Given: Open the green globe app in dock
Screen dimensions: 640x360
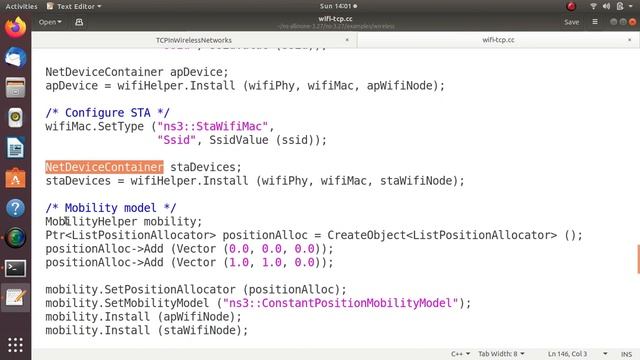Looking at the screenshot, I should click(x=16, y=238).
